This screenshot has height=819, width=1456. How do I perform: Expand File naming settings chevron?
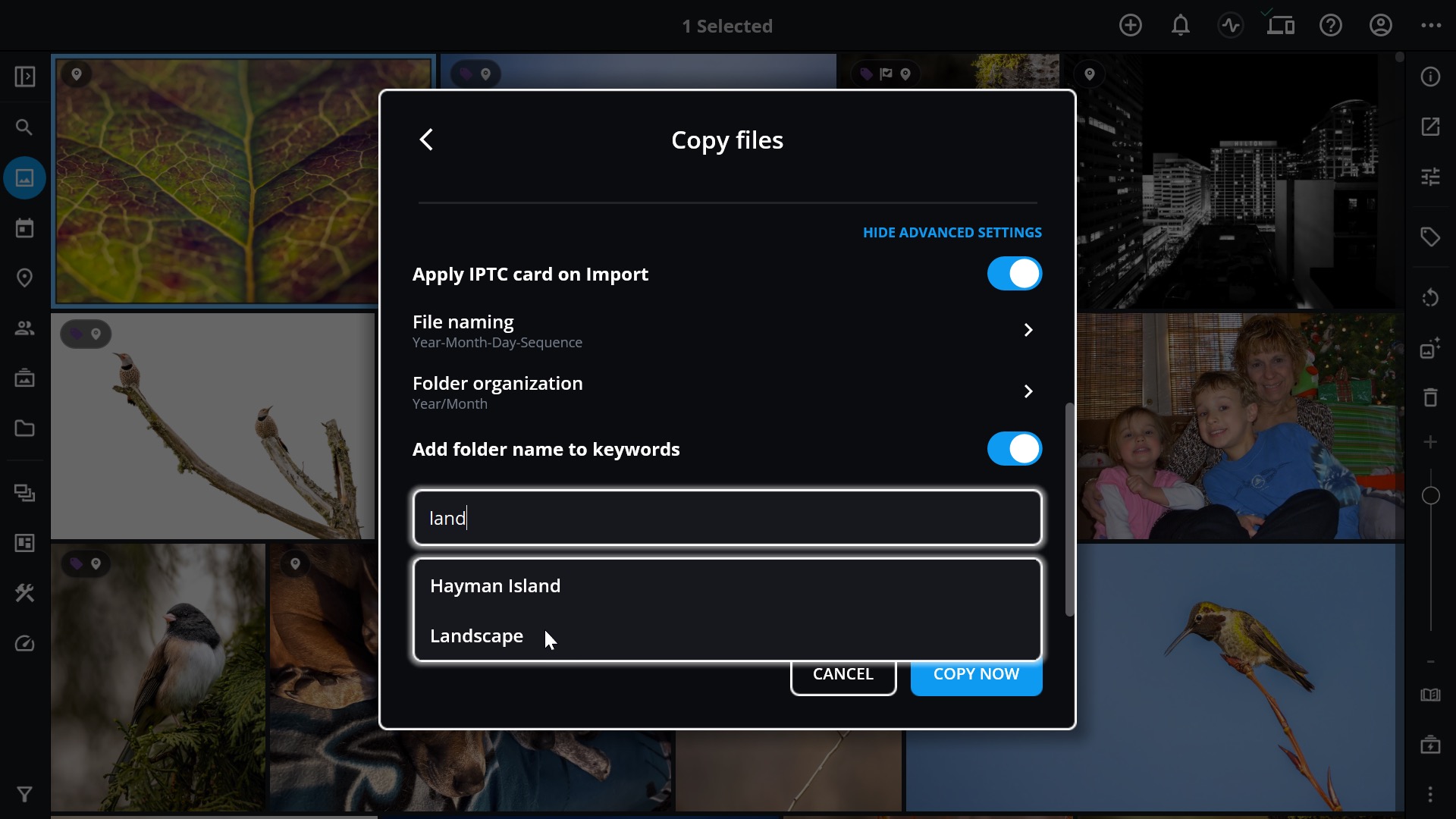click(1028, 330)
